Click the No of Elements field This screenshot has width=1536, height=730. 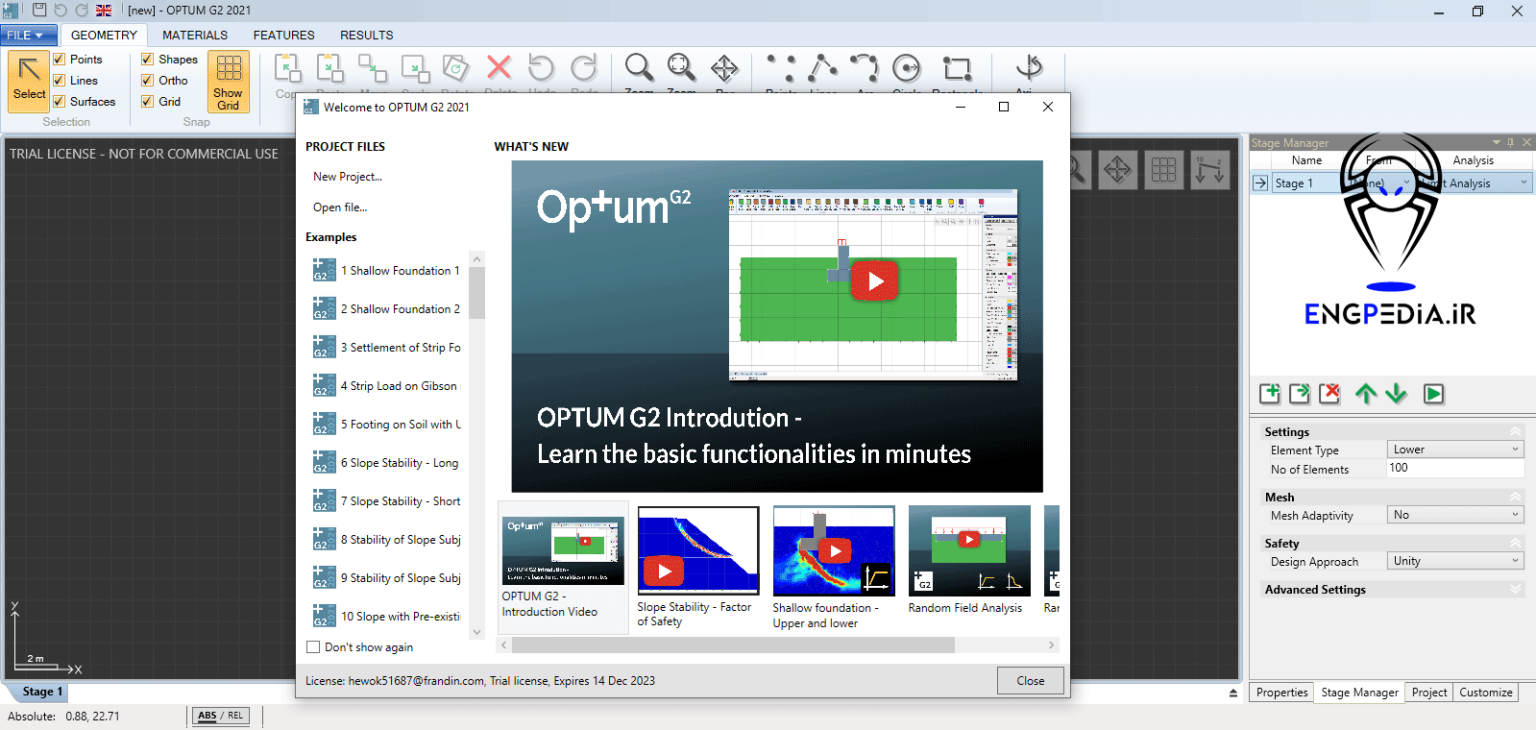[x=1455, y=468]
